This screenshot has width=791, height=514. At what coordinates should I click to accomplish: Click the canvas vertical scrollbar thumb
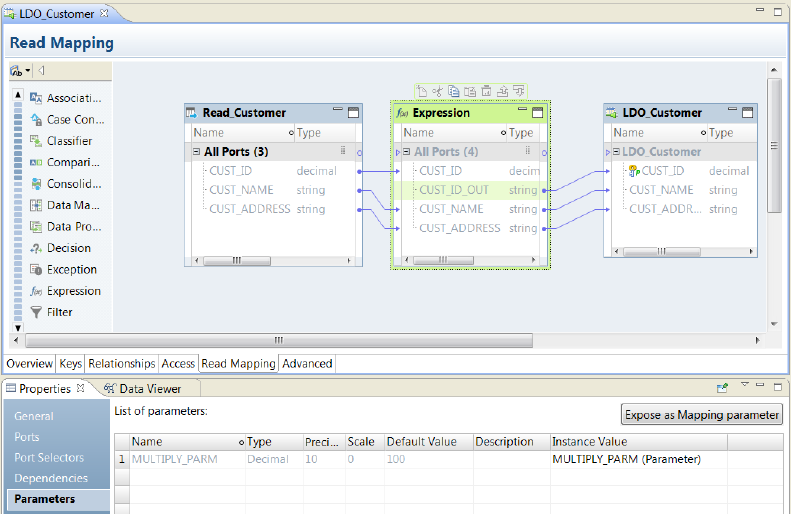click(774, 145)
